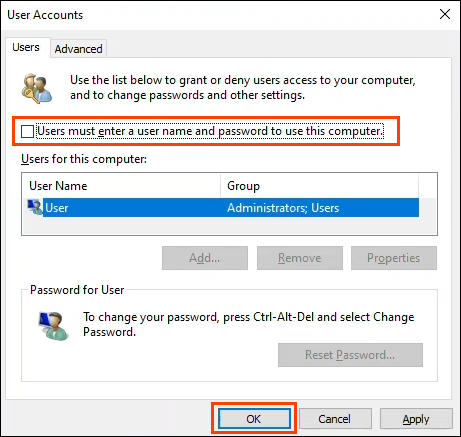Viewport: 461px width, 437px height.
Task: Click the users-with-key icon near the top
Action: coord(37,88)
